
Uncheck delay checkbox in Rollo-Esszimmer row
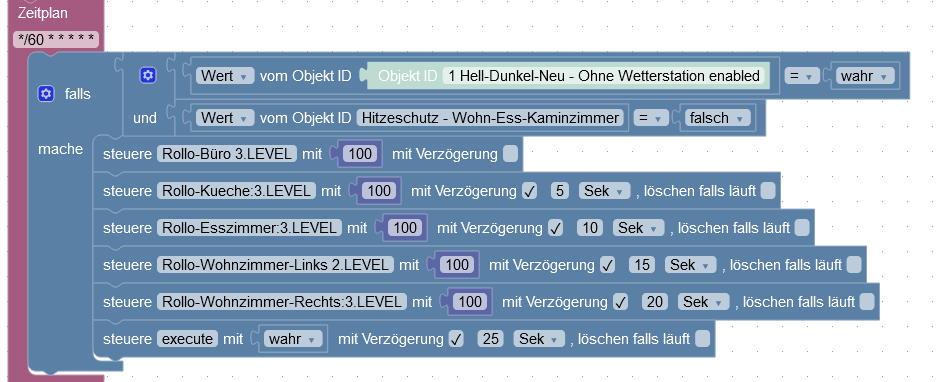click(556, 228)
